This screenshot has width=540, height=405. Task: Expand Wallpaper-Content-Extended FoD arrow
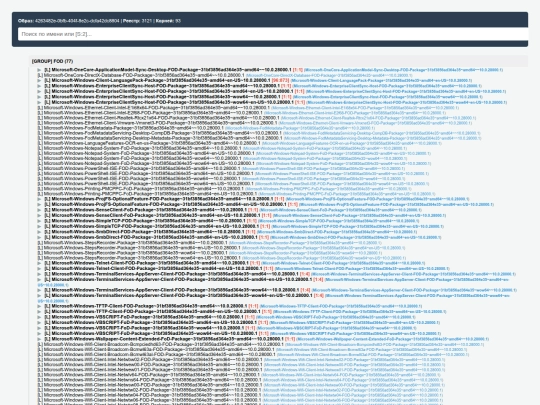[x=39, y=339]
